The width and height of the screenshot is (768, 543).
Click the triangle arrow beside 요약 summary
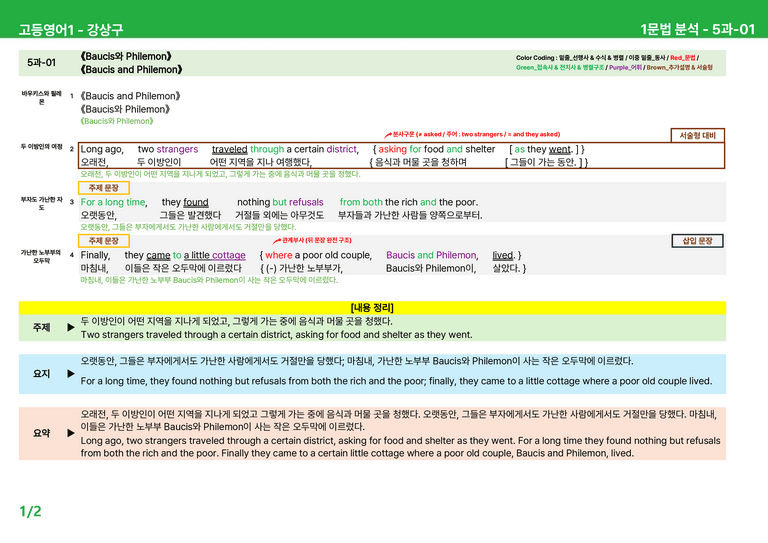(x=71, y=433)
